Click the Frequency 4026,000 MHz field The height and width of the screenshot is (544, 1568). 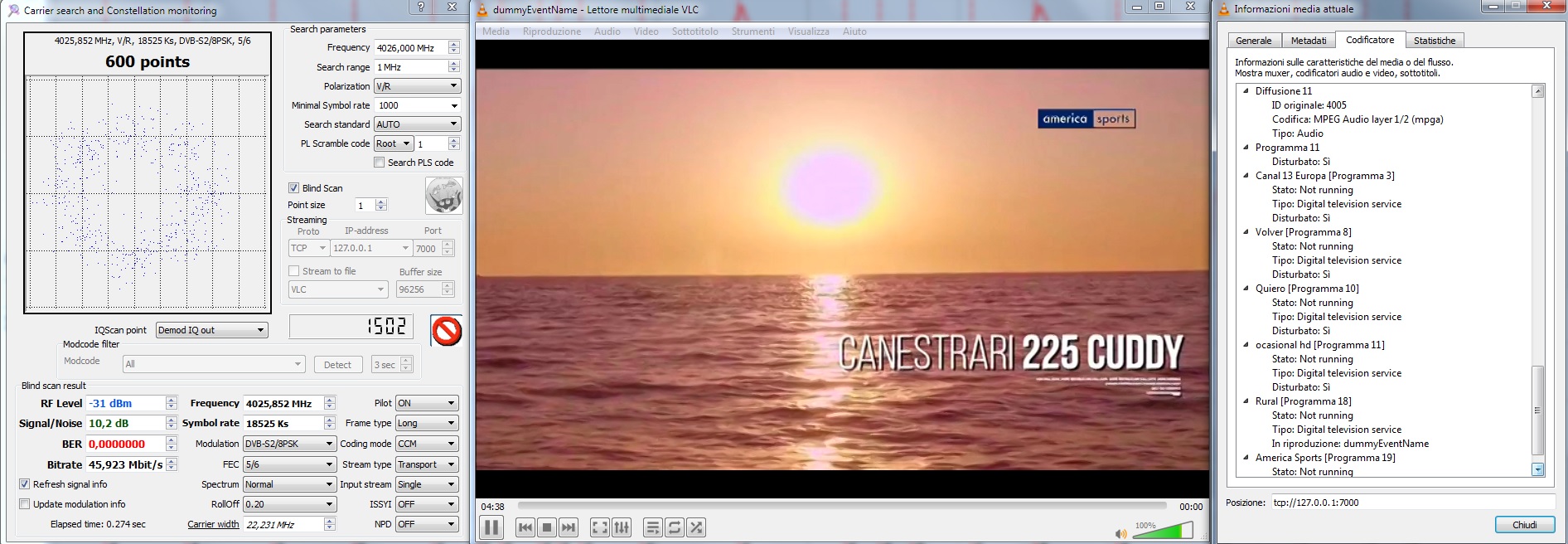(x=411, y=48)
